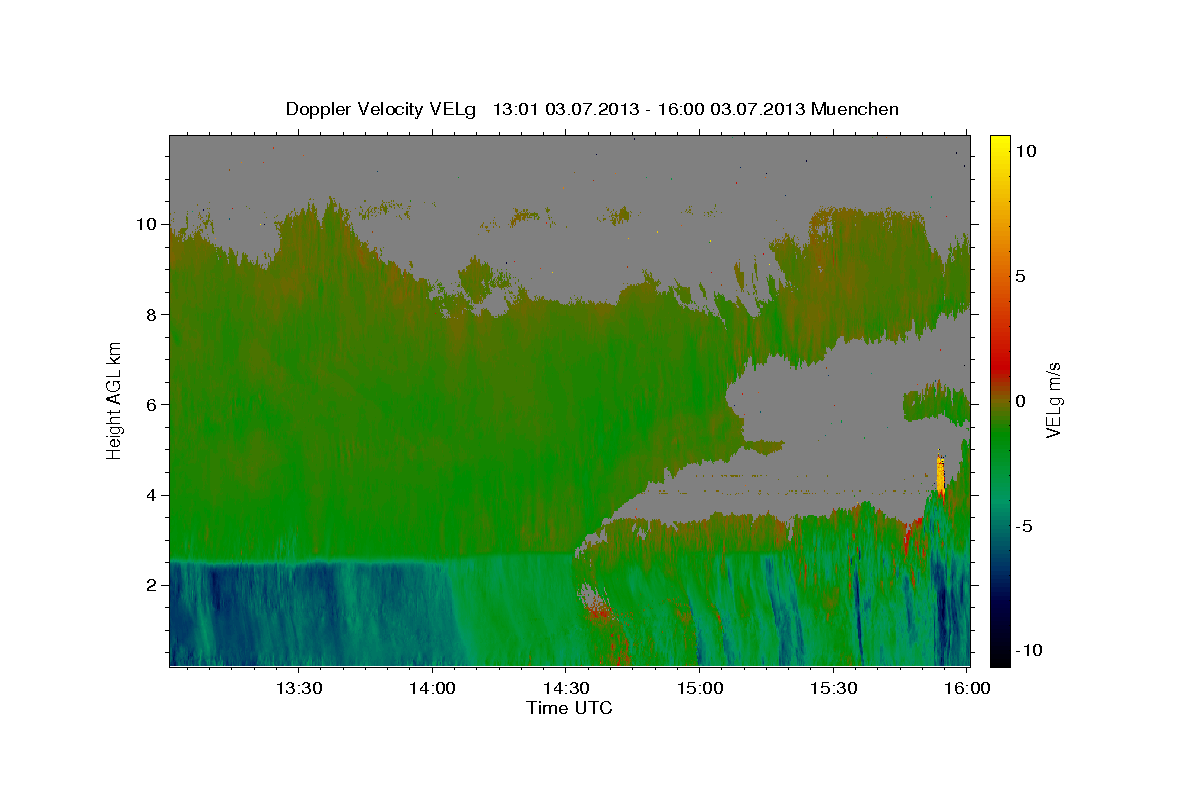Screen dimensions: 1200x800
Task: Click the colorbar value -5 label
Action: pos(1024,525)
